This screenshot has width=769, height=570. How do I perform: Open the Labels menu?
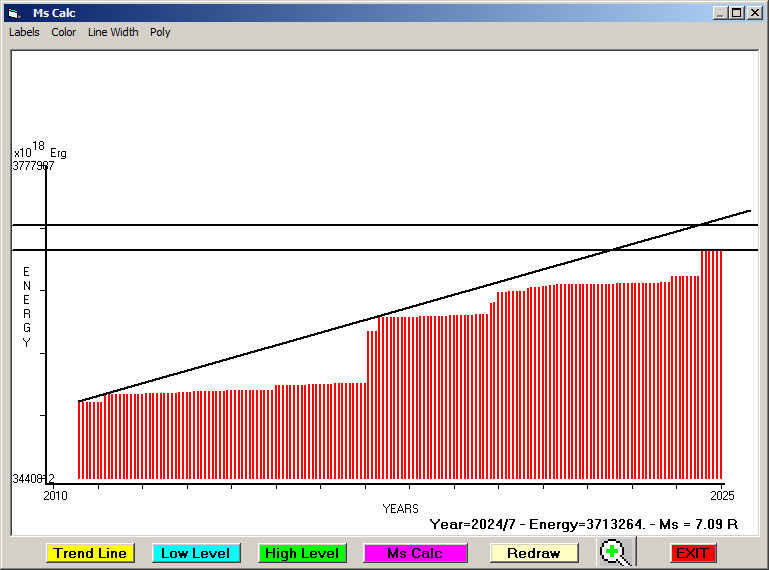[x=24, y=32]
